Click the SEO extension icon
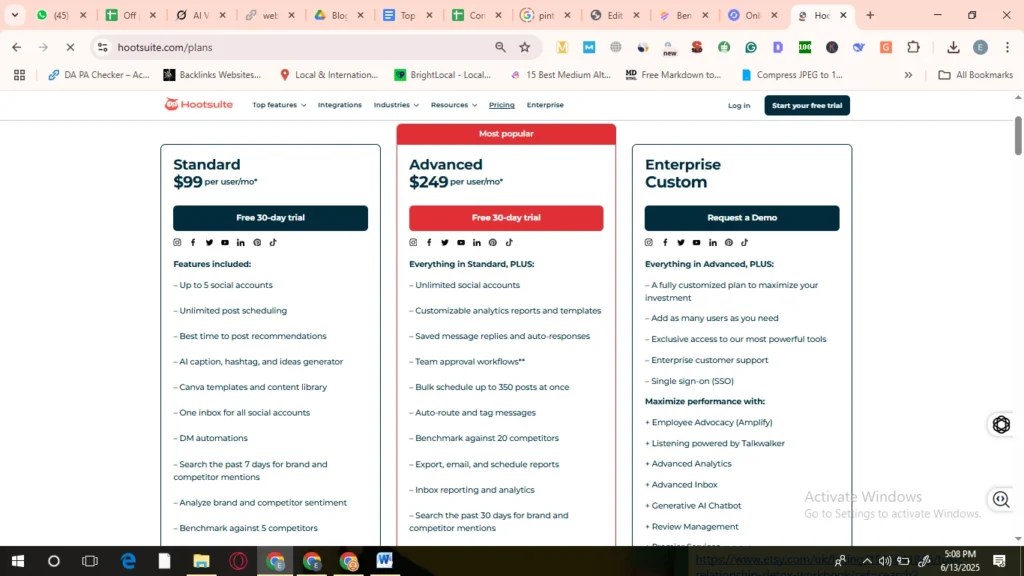Image resolution: width=1024 pixels, height=576 pixels. pos(697,47)
